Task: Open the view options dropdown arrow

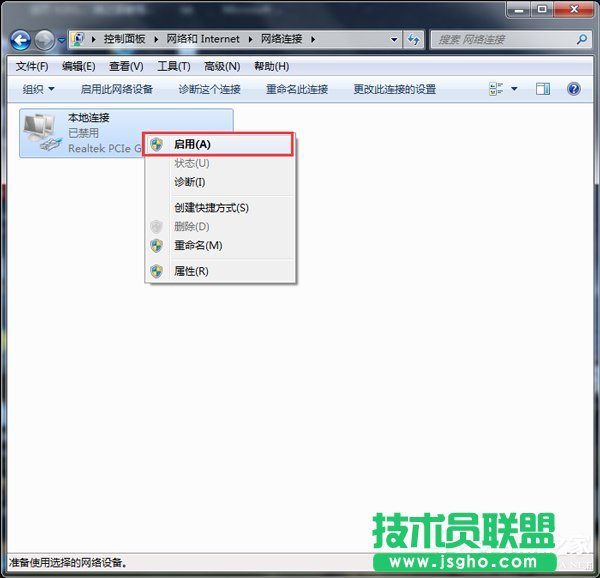Action: click(514, 89)
